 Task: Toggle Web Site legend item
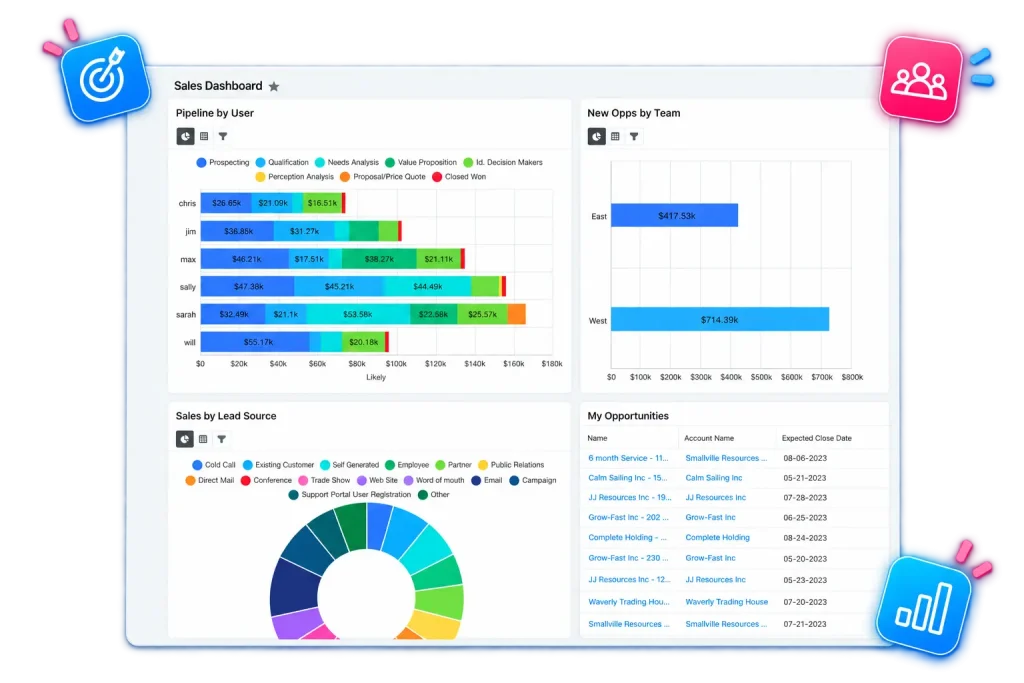coord(377,480)
